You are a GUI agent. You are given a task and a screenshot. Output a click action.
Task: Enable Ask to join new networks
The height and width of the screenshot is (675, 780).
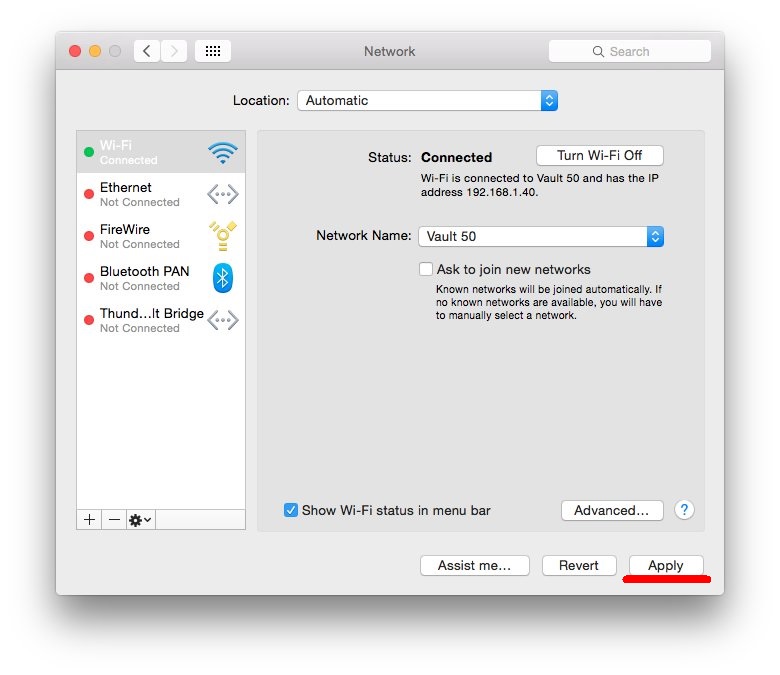426,269
